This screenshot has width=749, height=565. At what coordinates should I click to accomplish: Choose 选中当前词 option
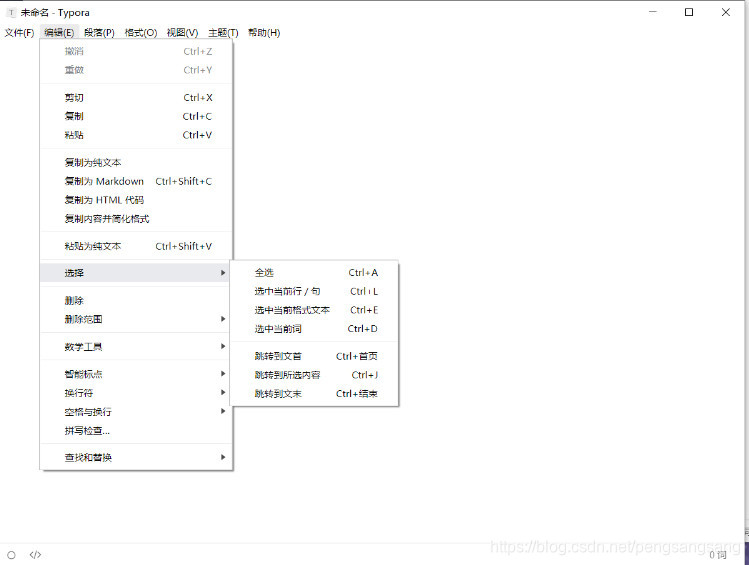(x=314, y=329)
